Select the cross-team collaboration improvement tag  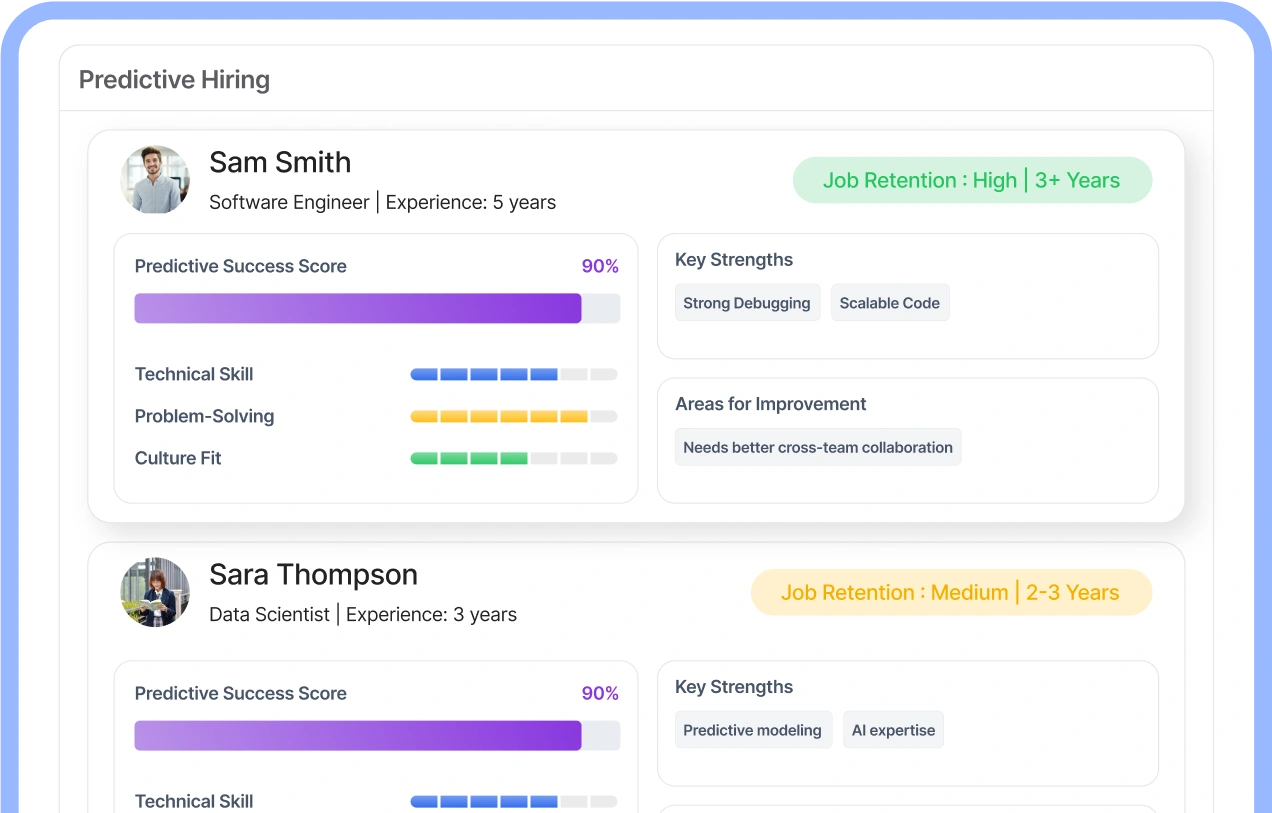[818, 447]
